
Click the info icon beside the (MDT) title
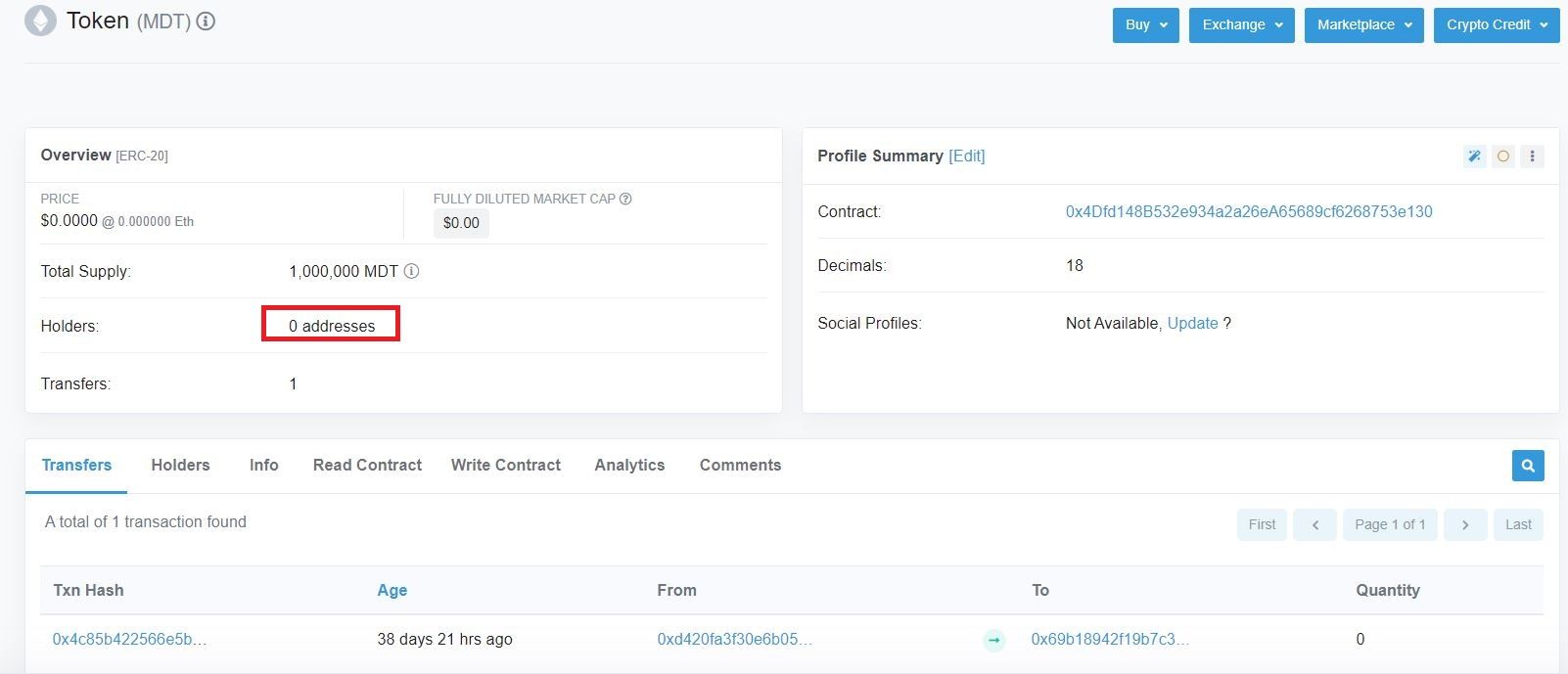pos(206,21)
